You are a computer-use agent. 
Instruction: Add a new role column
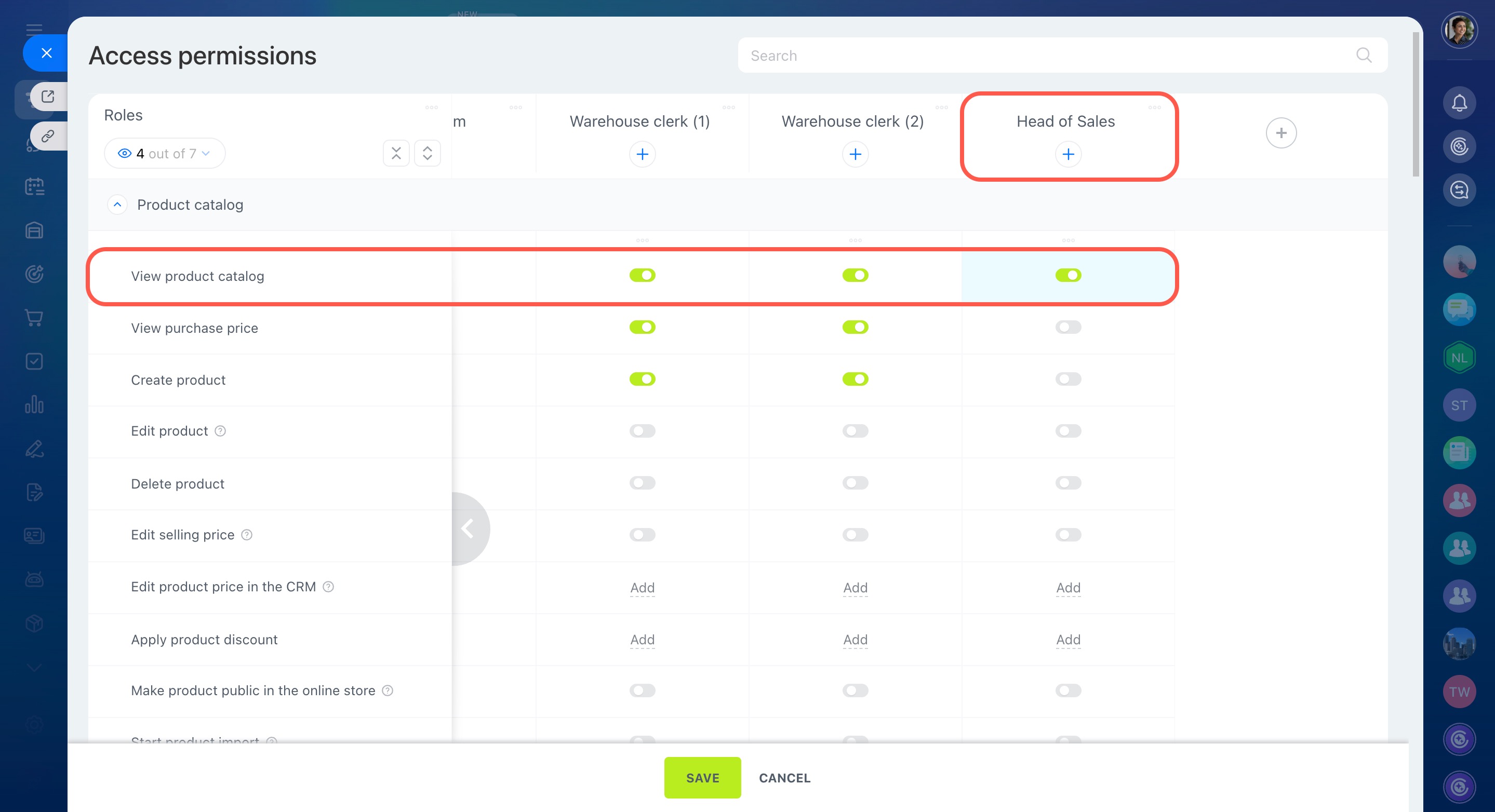[x=1280, y=133]
